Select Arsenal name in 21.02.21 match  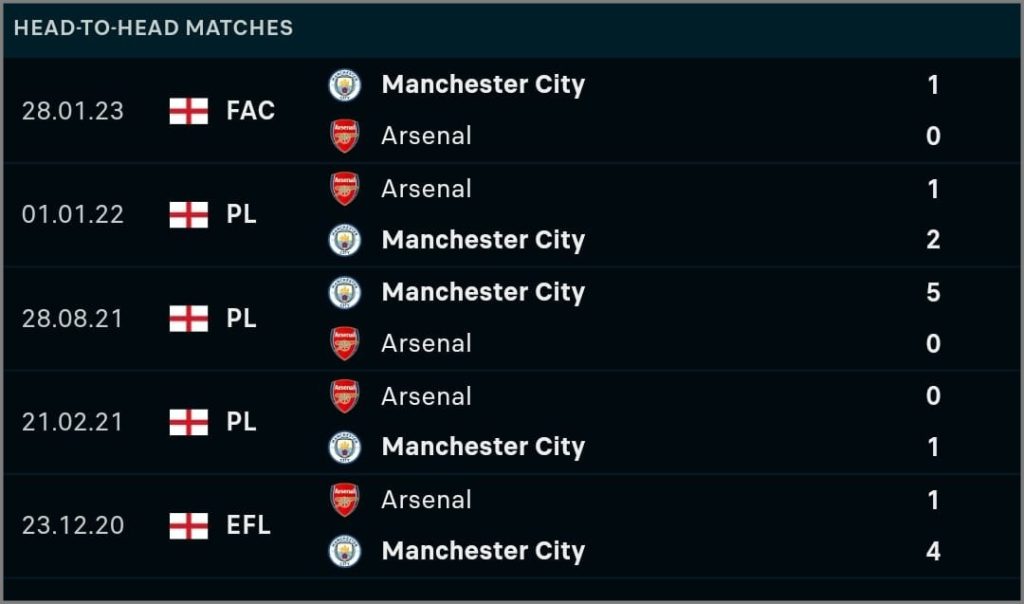coord(426,396)
